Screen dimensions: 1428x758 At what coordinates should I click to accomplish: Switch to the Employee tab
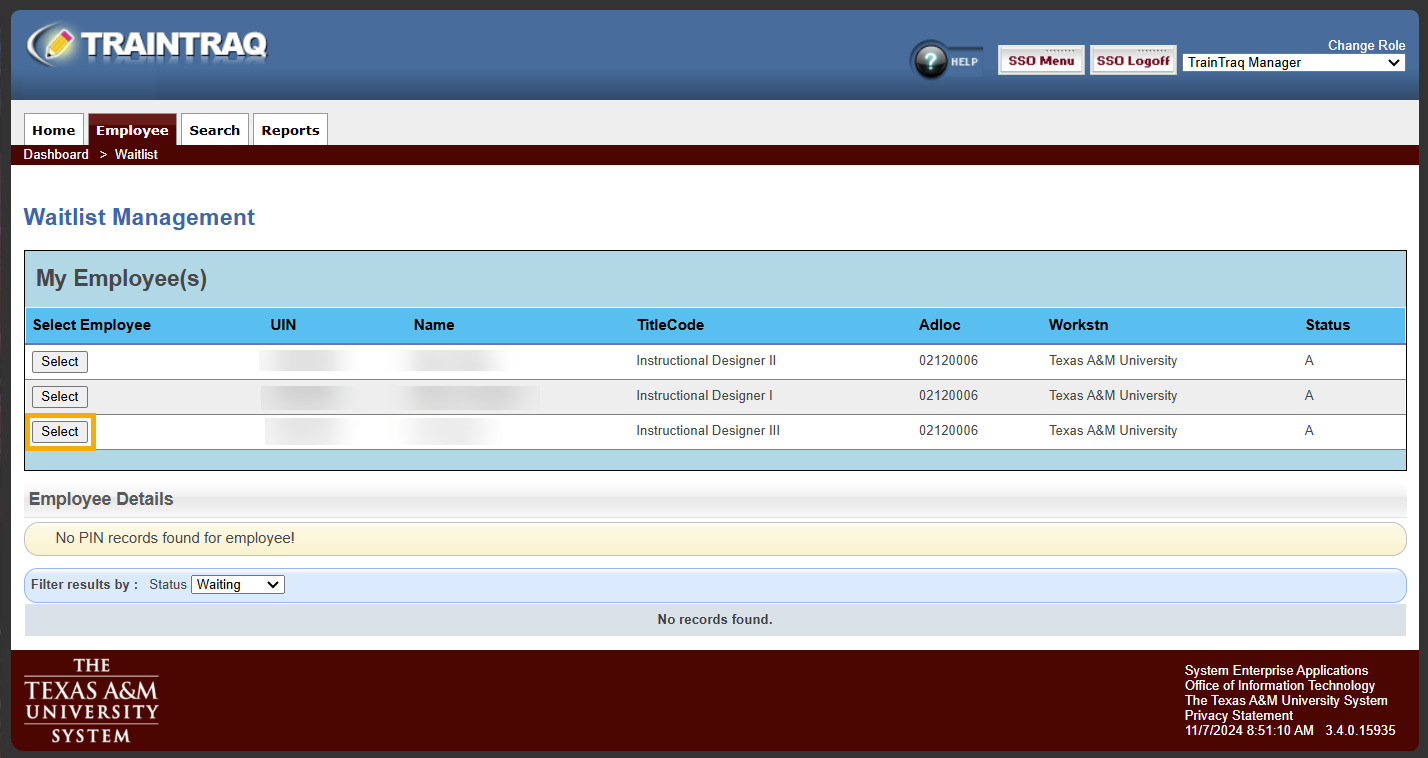[132, 130]
